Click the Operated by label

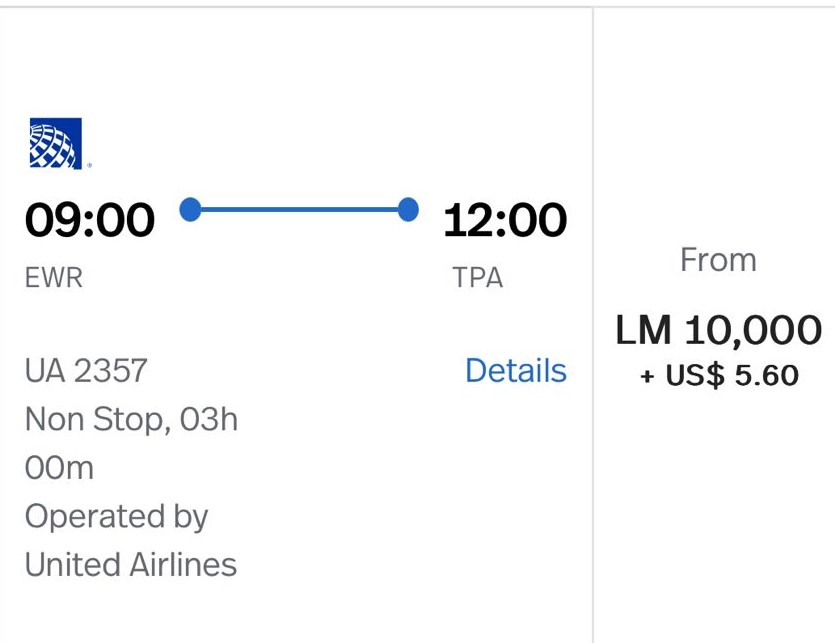(x=116, y=516)
